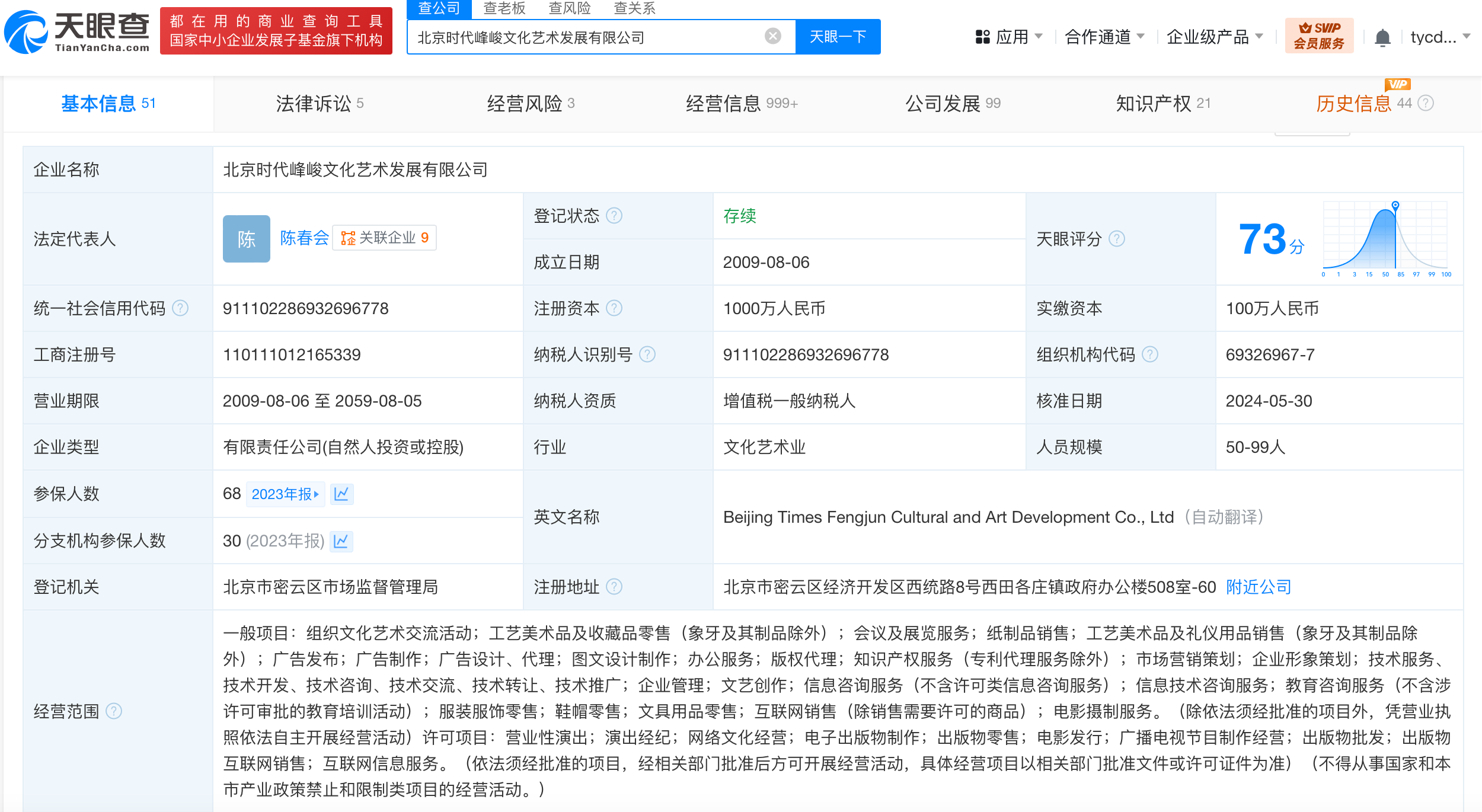This screenshot has height=812, width=1482.
Task: Open the SVIP member service badge
Action: pyautogui.click(x=1319, y=36)
